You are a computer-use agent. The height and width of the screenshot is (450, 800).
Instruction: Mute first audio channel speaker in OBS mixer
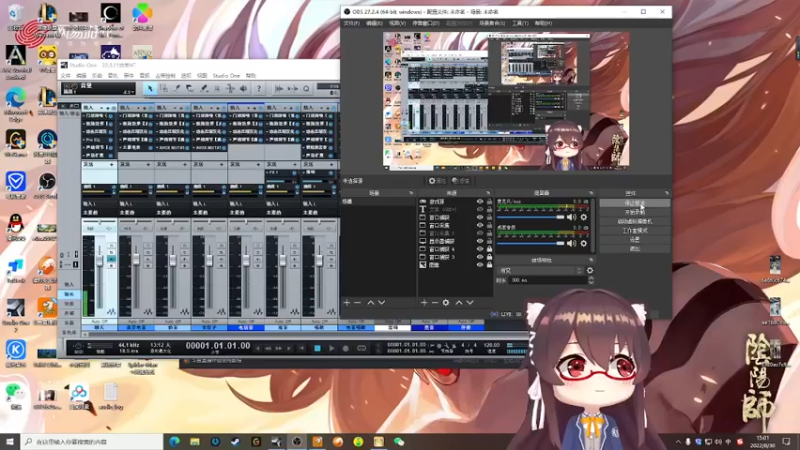pyautogui.click(x=571, y=217)
